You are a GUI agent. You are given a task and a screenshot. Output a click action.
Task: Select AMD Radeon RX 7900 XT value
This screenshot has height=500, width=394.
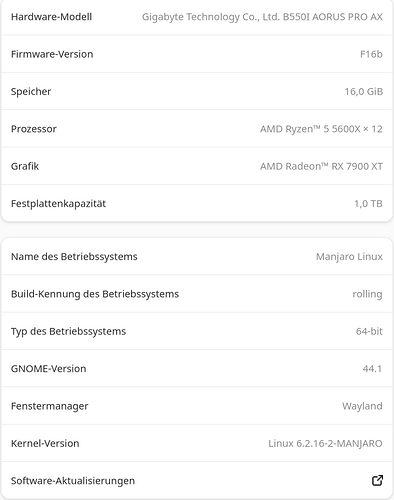(x=321, y=166)
